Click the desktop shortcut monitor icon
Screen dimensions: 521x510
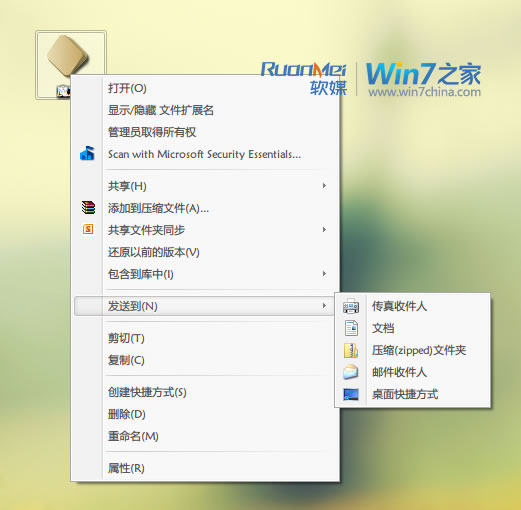(x=351, y=394)
